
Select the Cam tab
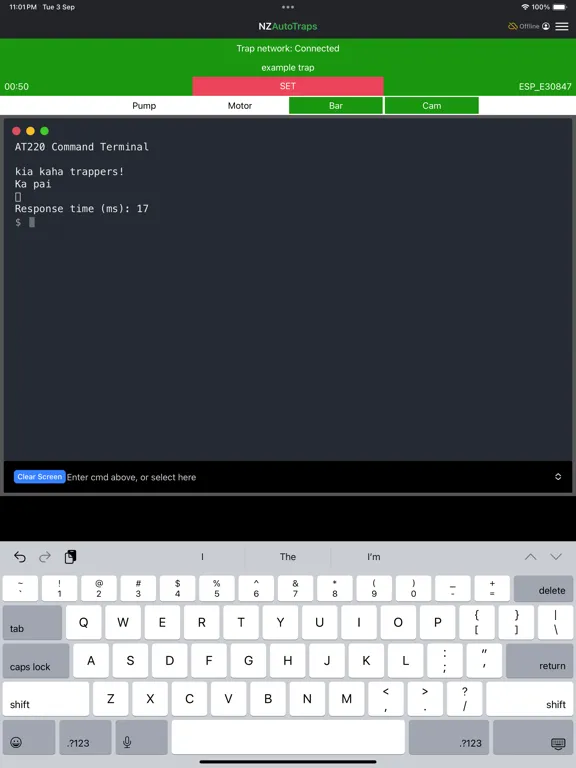click(432, 105)
